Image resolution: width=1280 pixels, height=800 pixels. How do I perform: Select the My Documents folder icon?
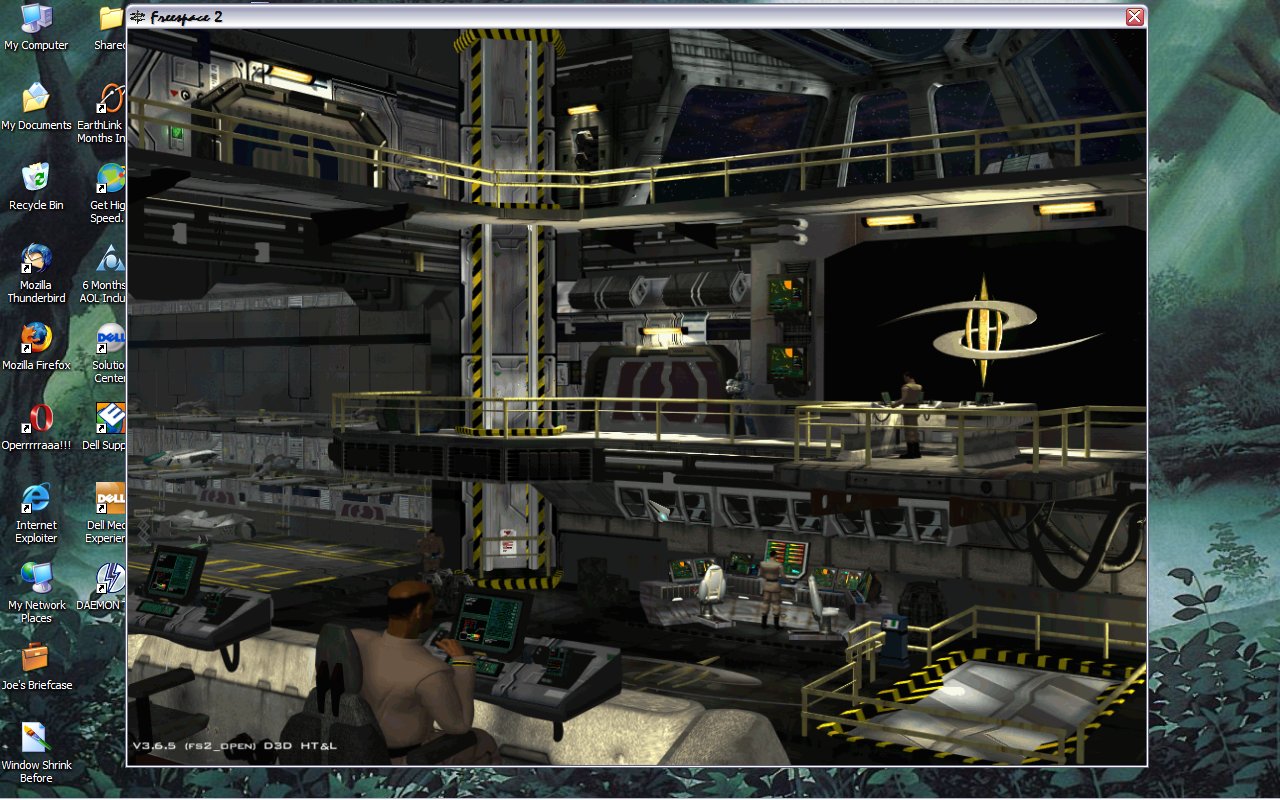tap(36, 107)
